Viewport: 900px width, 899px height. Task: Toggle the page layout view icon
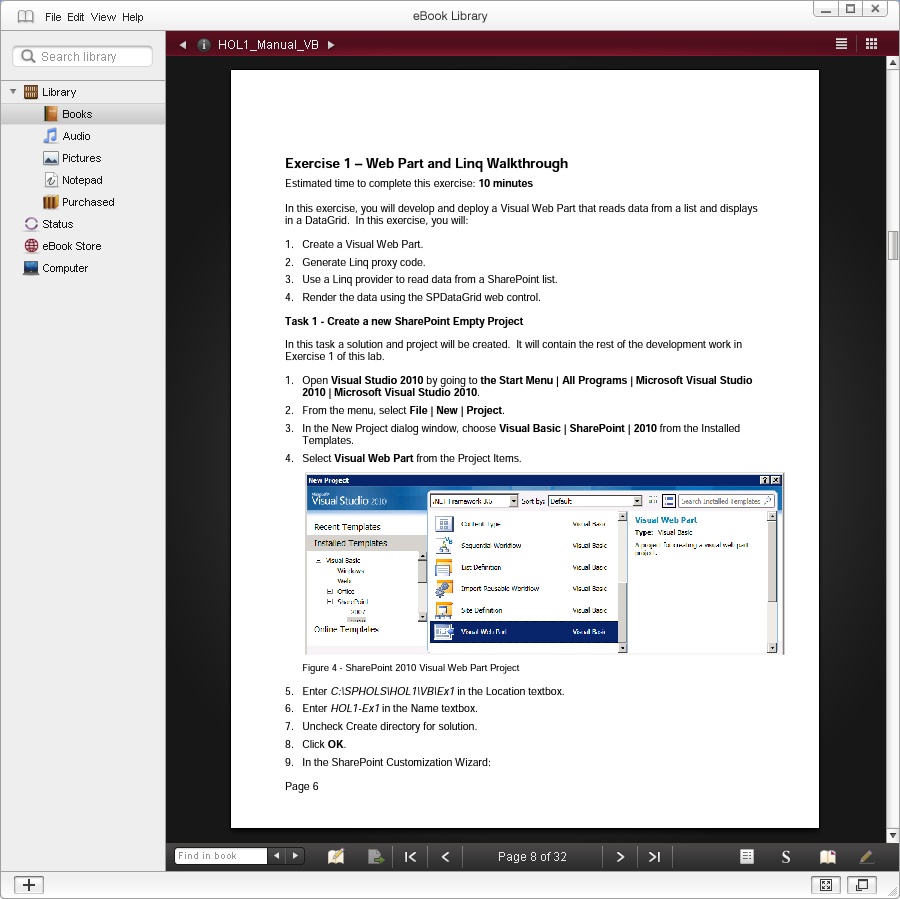coord(747,857)
